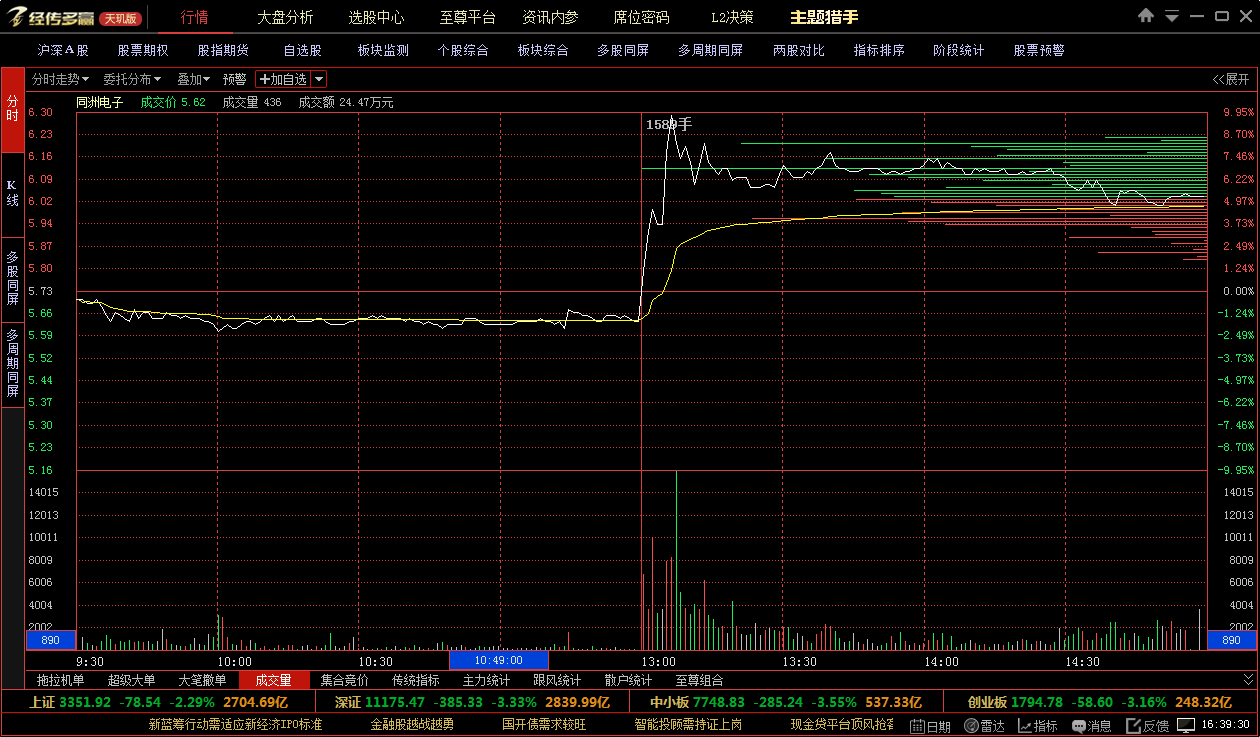Select the 散户统计 indicator tab
The image size is (1260, 737).
point(629,680)
